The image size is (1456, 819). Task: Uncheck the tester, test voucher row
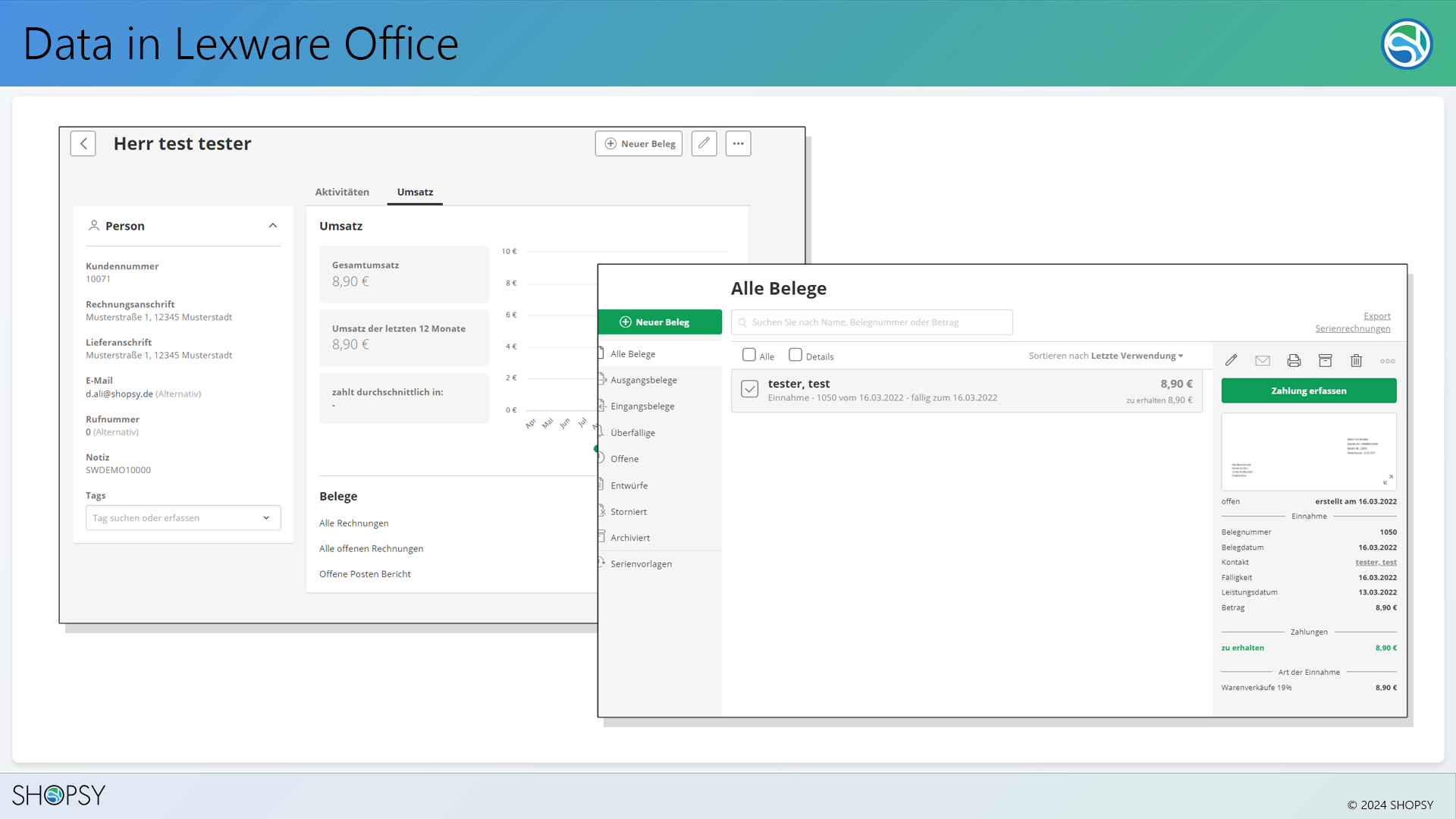749,389
